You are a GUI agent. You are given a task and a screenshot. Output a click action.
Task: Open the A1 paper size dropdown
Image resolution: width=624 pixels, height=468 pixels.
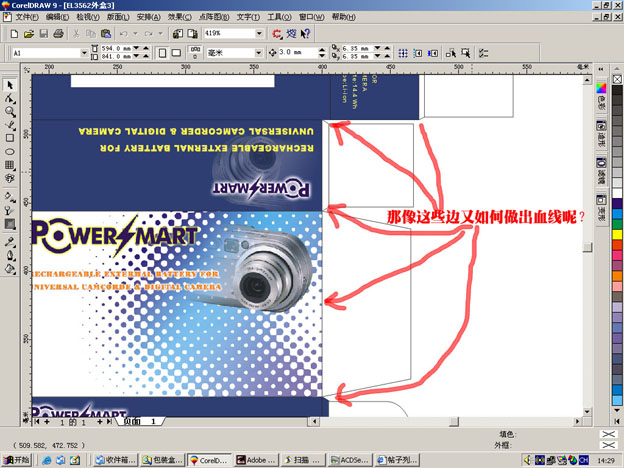[84, 53]
